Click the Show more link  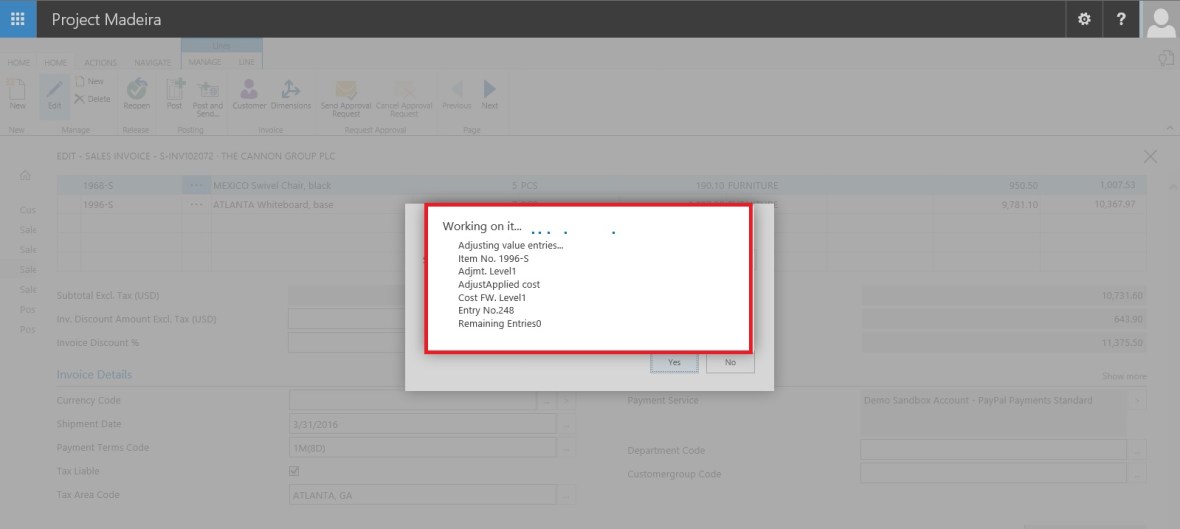click(x=1124, y=376)
